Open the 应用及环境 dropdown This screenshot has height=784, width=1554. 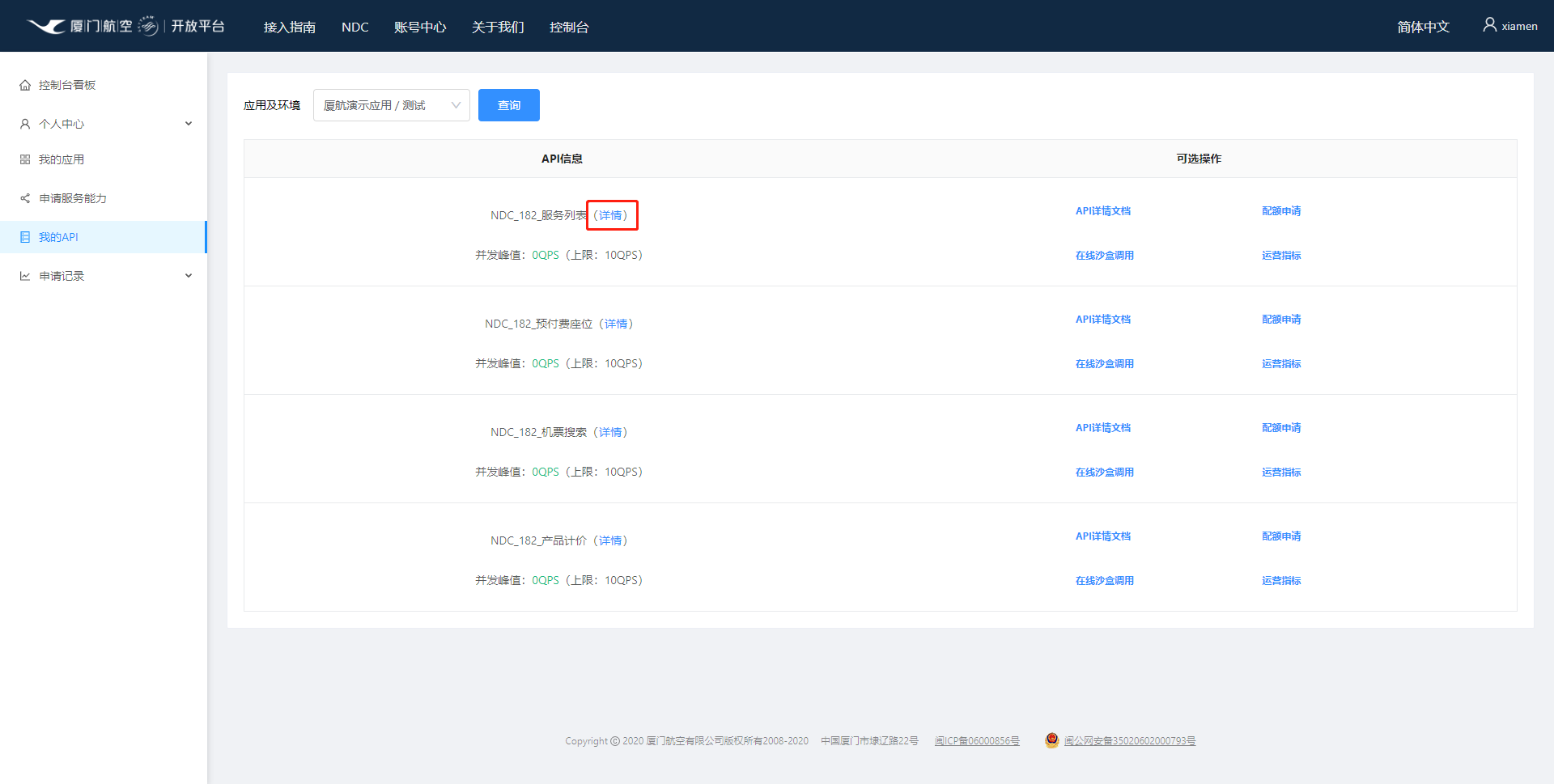click(x=392, y=105)
